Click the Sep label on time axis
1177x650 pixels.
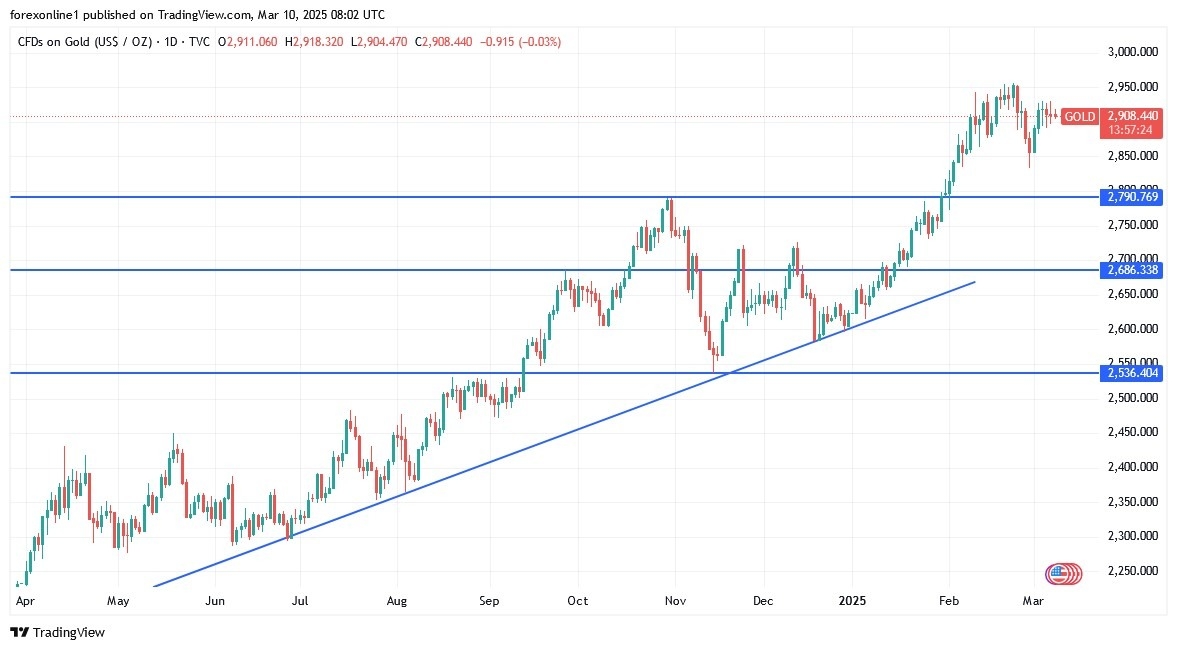point(489,601)
